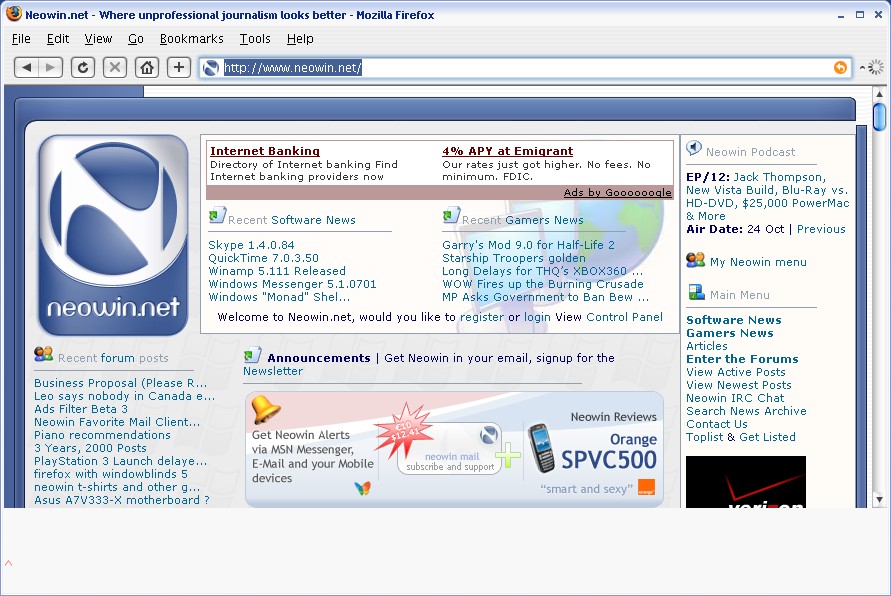Viewport: 891px width, 596px height.
Task: Open QuickTime 7.0.3.50 article
Action: click(263, 258)
